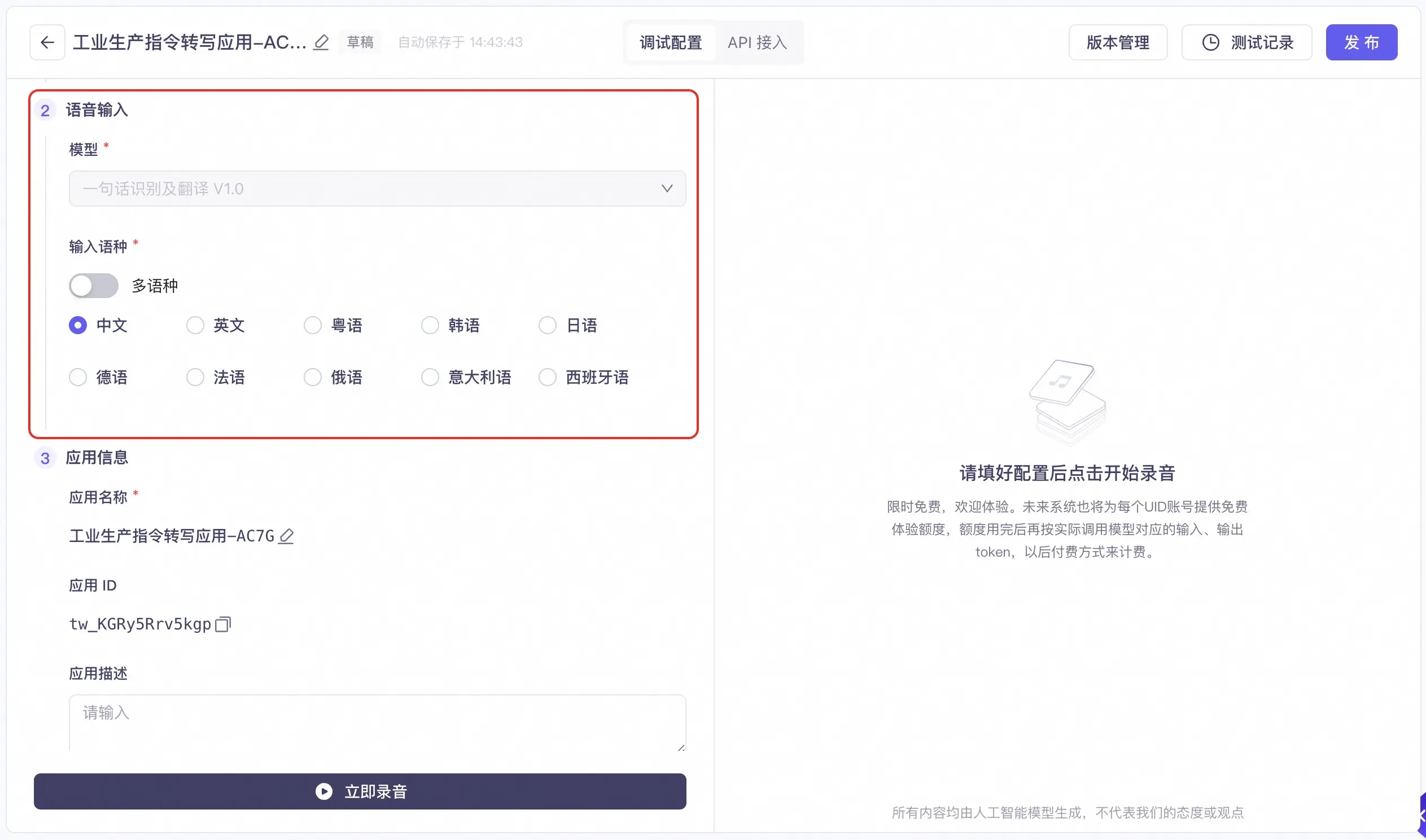
Task: Select the 中文 radio option
Action: 78,326
